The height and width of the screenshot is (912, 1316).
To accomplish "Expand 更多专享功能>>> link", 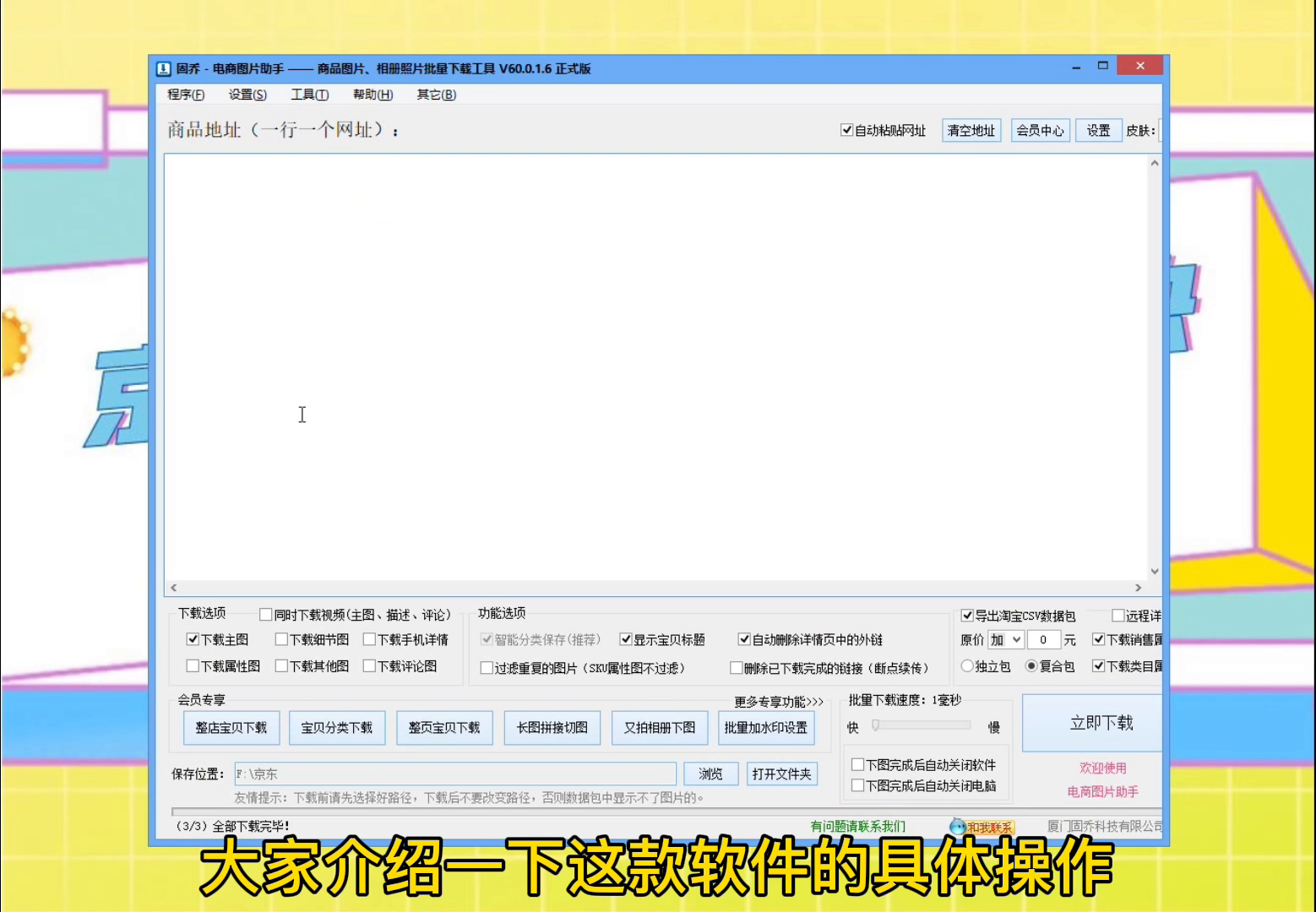I will click(x=778, y=702).
